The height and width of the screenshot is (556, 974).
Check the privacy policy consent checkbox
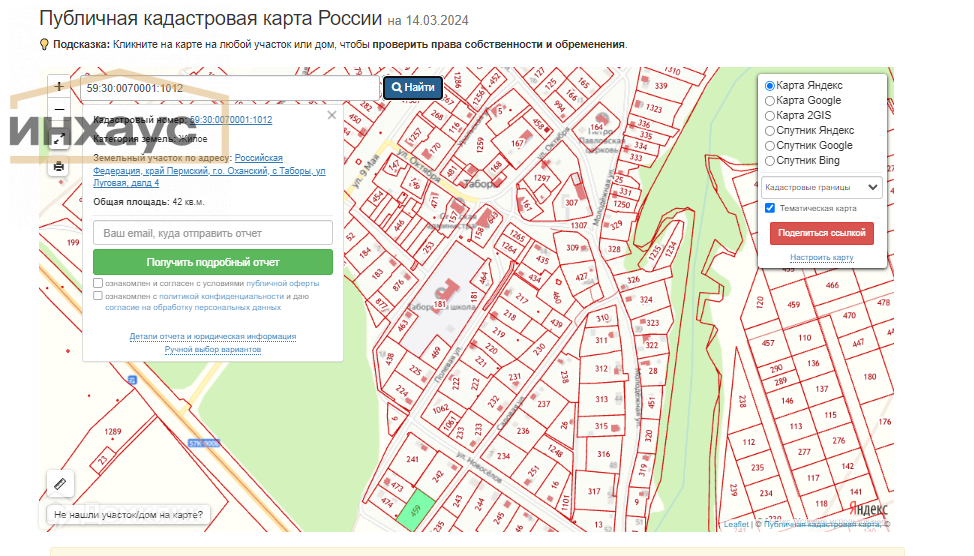[98, 296]
